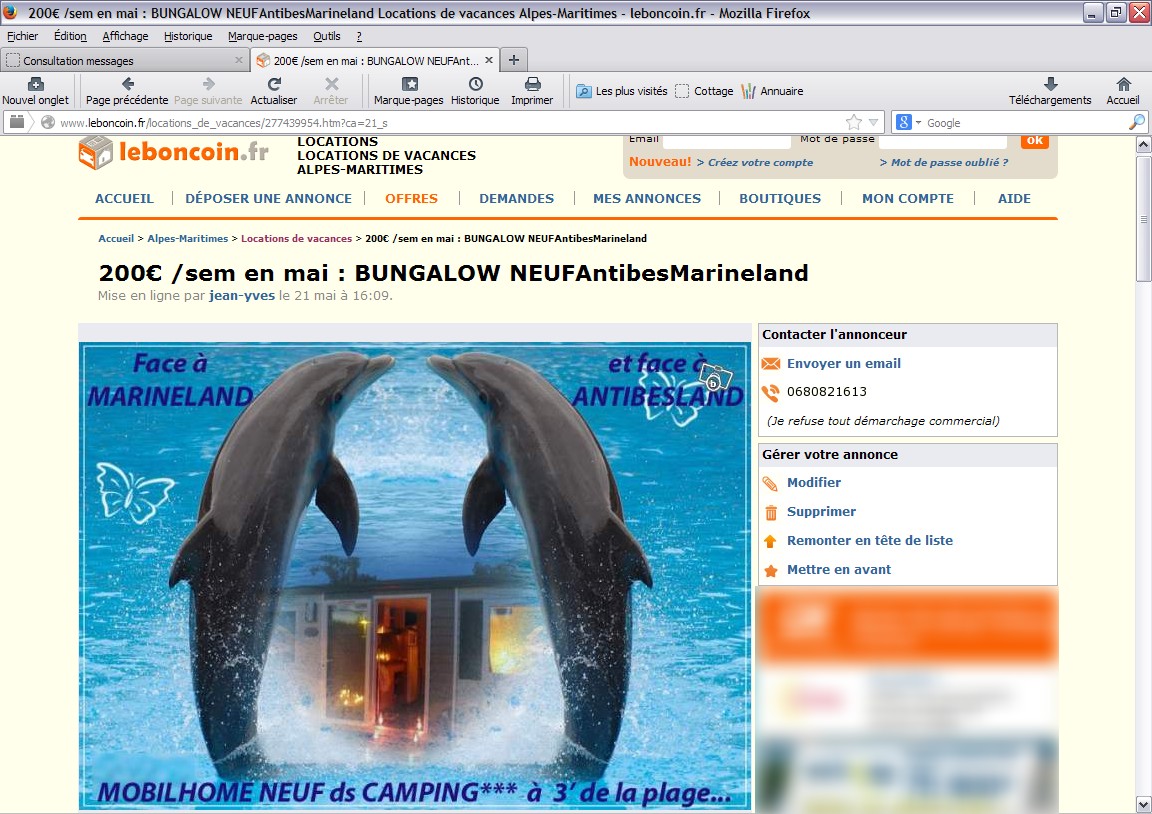Viewport: 1152px width, 814px height.
Task: Click the Email login field
Action: [727, 141]
